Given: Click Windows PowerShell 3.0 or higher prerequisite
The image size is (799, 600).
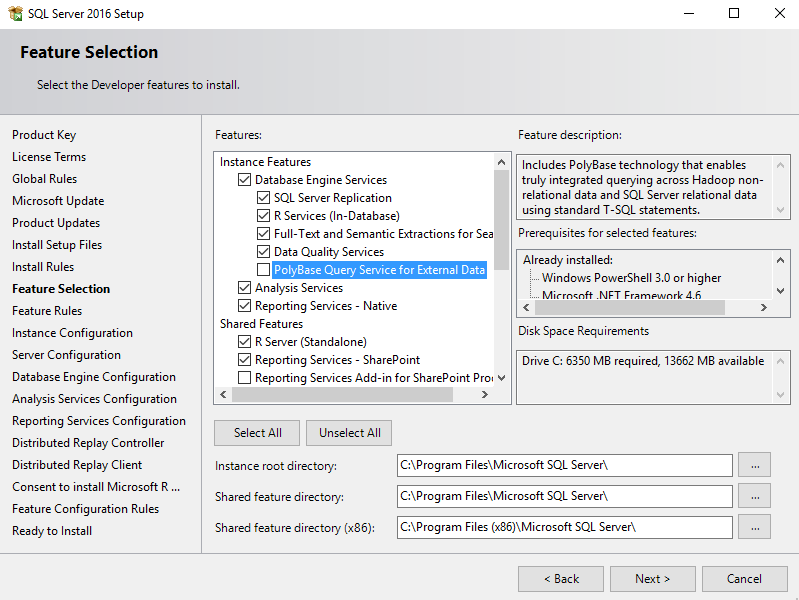Looking at the screenshot, I should (x=631, y=278).
